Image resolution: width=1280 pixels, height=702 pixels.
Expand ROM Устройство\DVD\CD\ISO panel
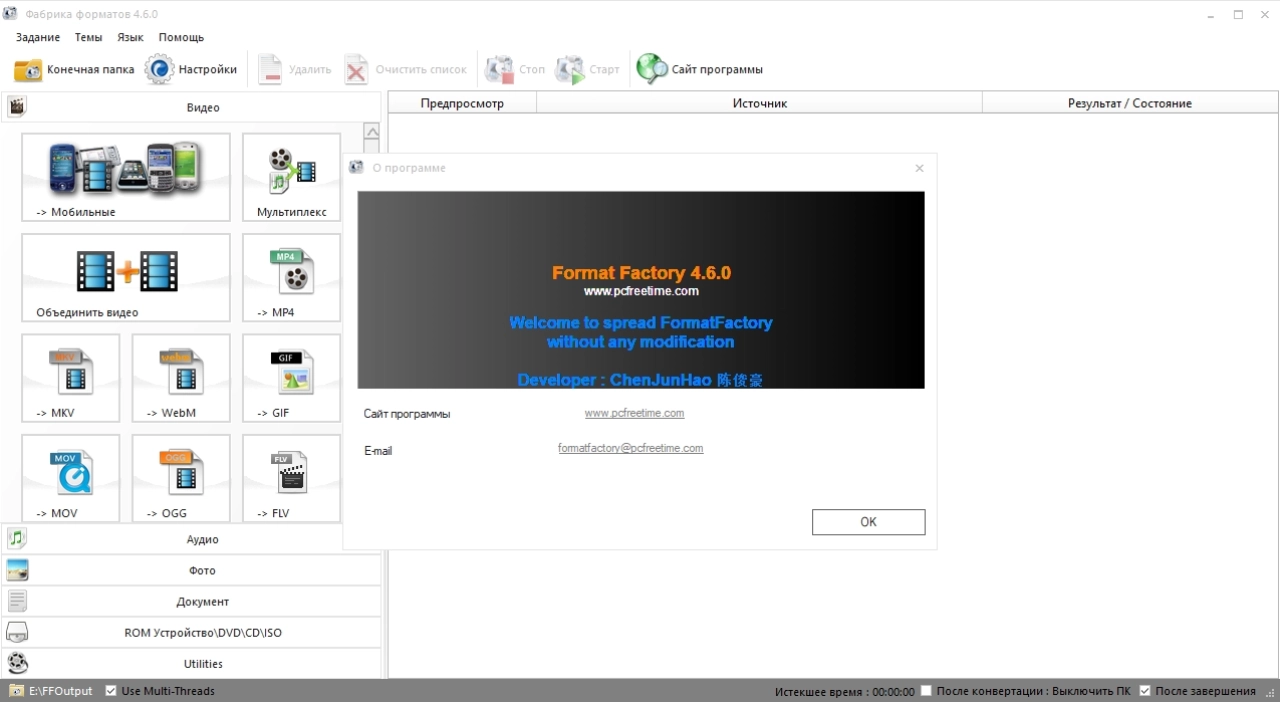pos(191,632)
